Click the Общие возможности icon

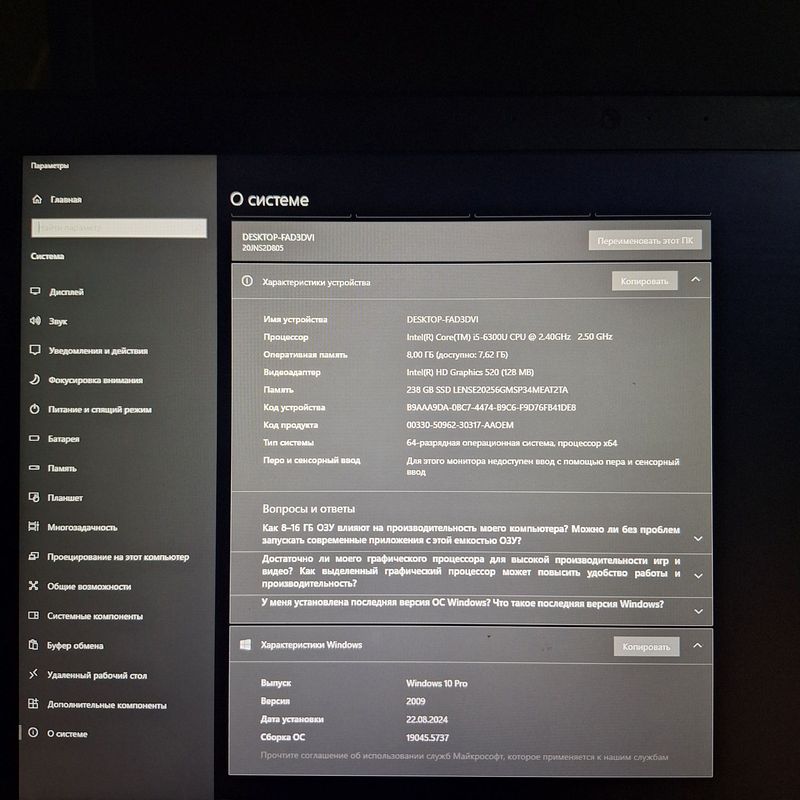(34, 586)
